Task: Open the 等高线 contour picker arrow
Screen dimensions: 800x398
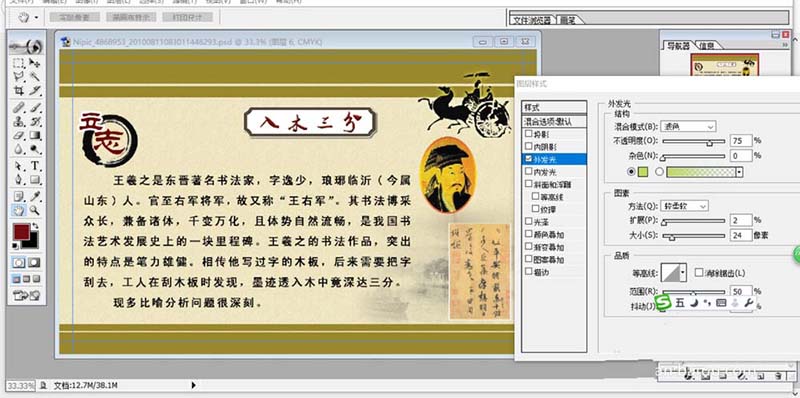Action: [683, 272]
